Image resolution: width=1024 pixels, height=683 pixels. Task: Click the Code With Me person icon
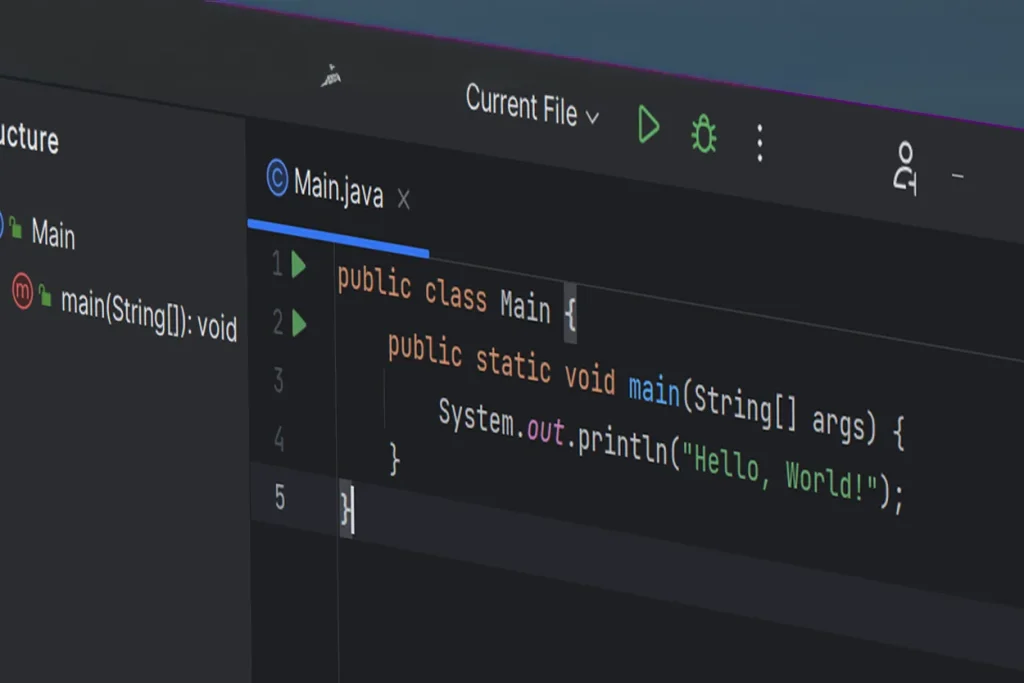905,167
